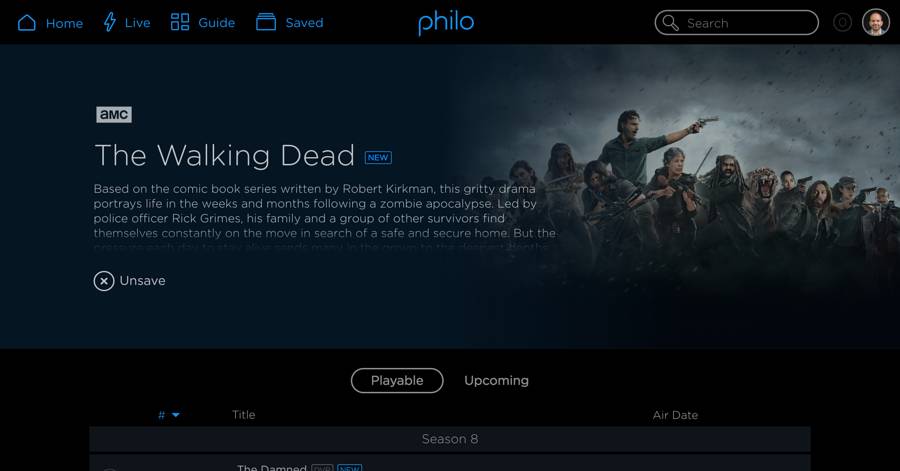
Task: Toggle the episode number sort arrow
Action: pos(176,415)
